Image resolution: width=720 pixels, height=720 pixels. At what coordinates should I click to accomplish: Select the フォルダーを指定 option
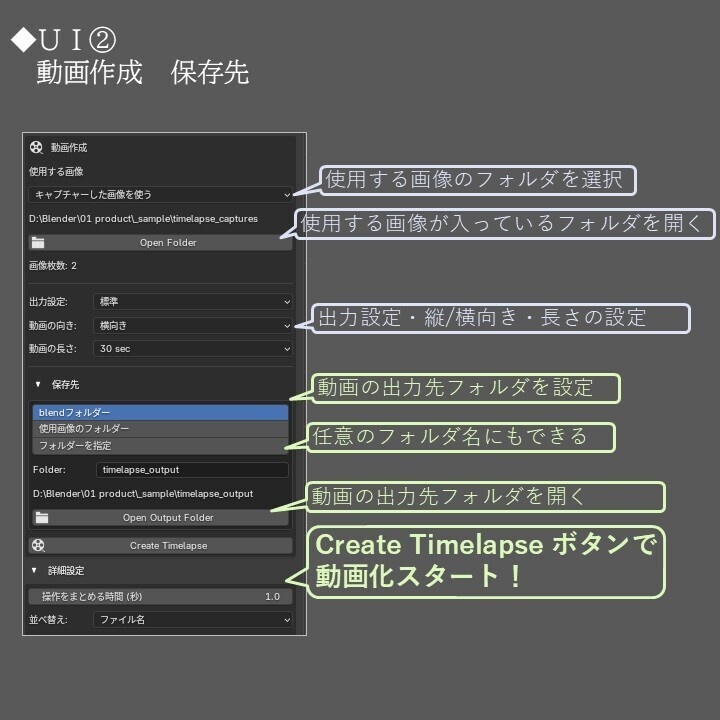[160, 445]
